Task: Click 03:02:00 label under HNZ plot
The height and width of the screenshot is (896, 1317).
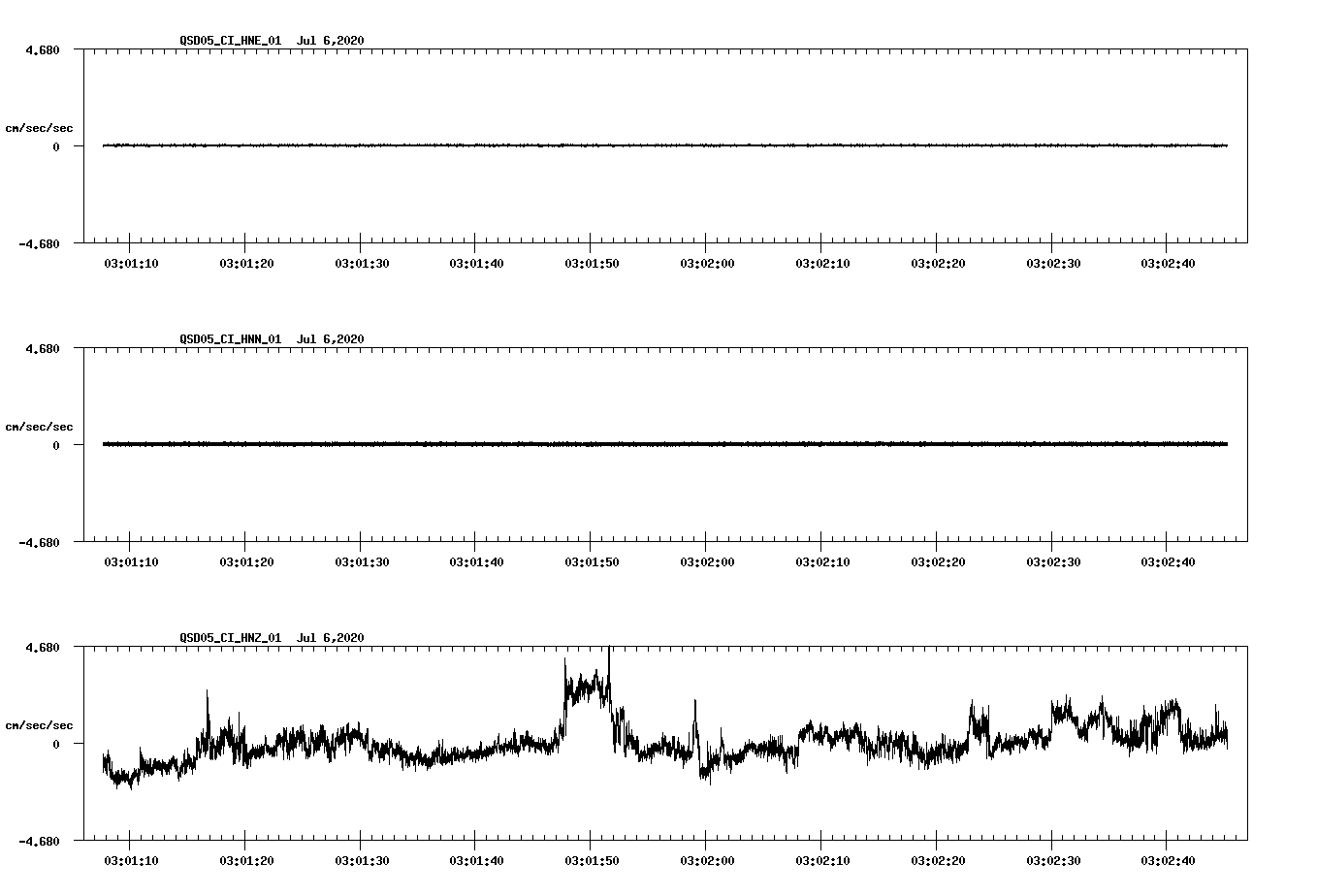Action: click(707, 860)
